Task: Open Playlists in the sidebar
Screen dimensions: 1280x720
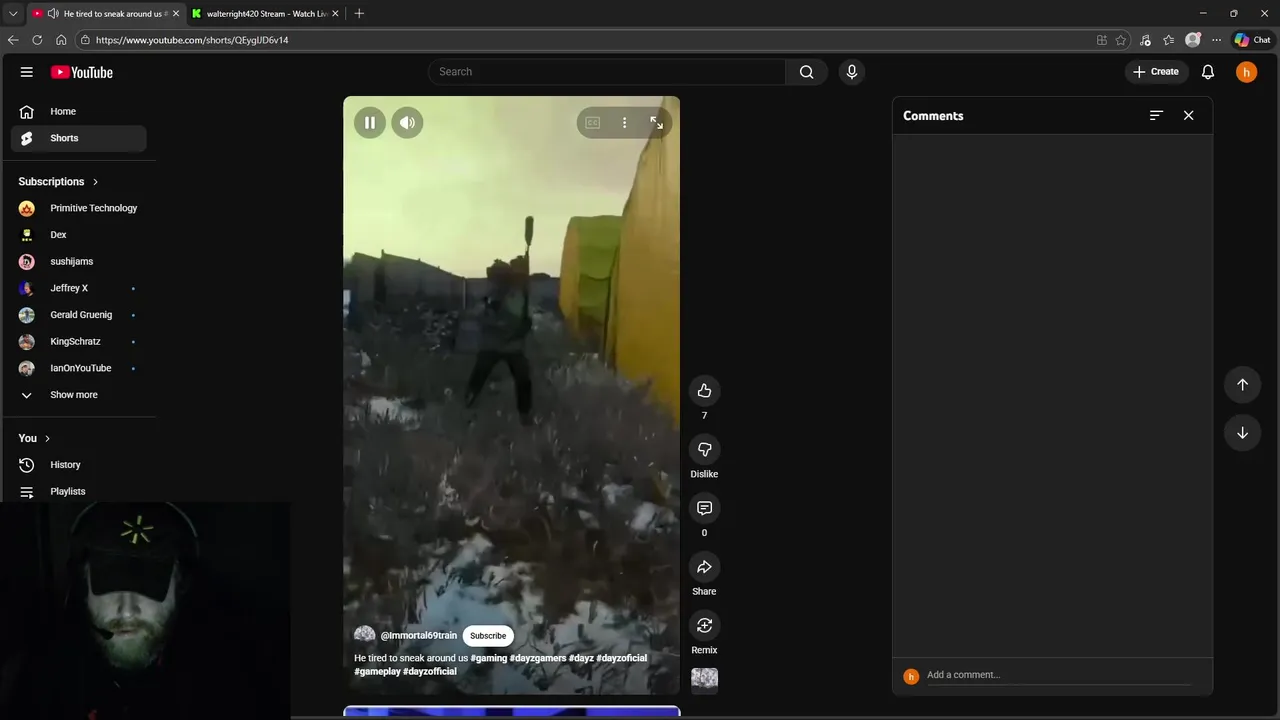Action: click(78, 492)
